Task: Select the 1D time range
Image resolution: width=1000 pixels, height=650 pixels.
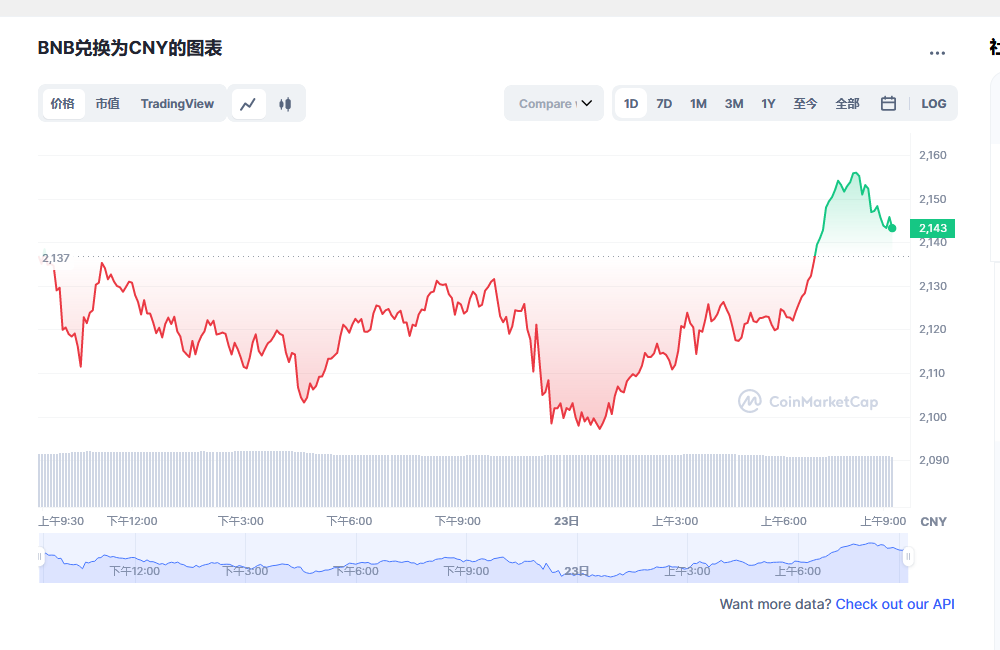Action: tap(631, 103)
